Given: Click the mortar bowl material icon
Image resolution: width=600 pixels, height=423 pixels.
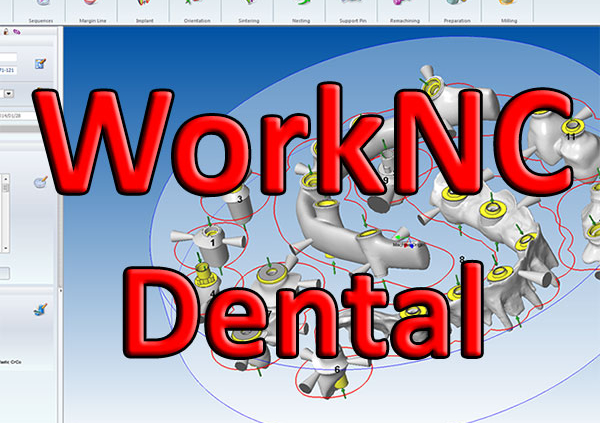Looking at the screenshot, I should (41, 182).
